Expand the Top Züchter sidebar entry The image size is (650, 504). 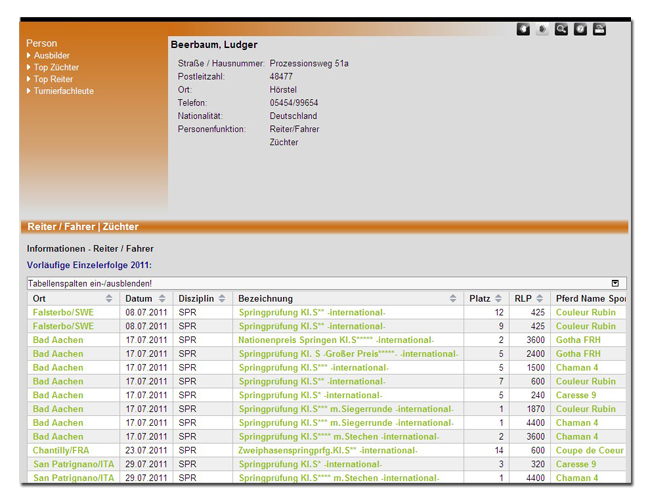coord(56,68)
